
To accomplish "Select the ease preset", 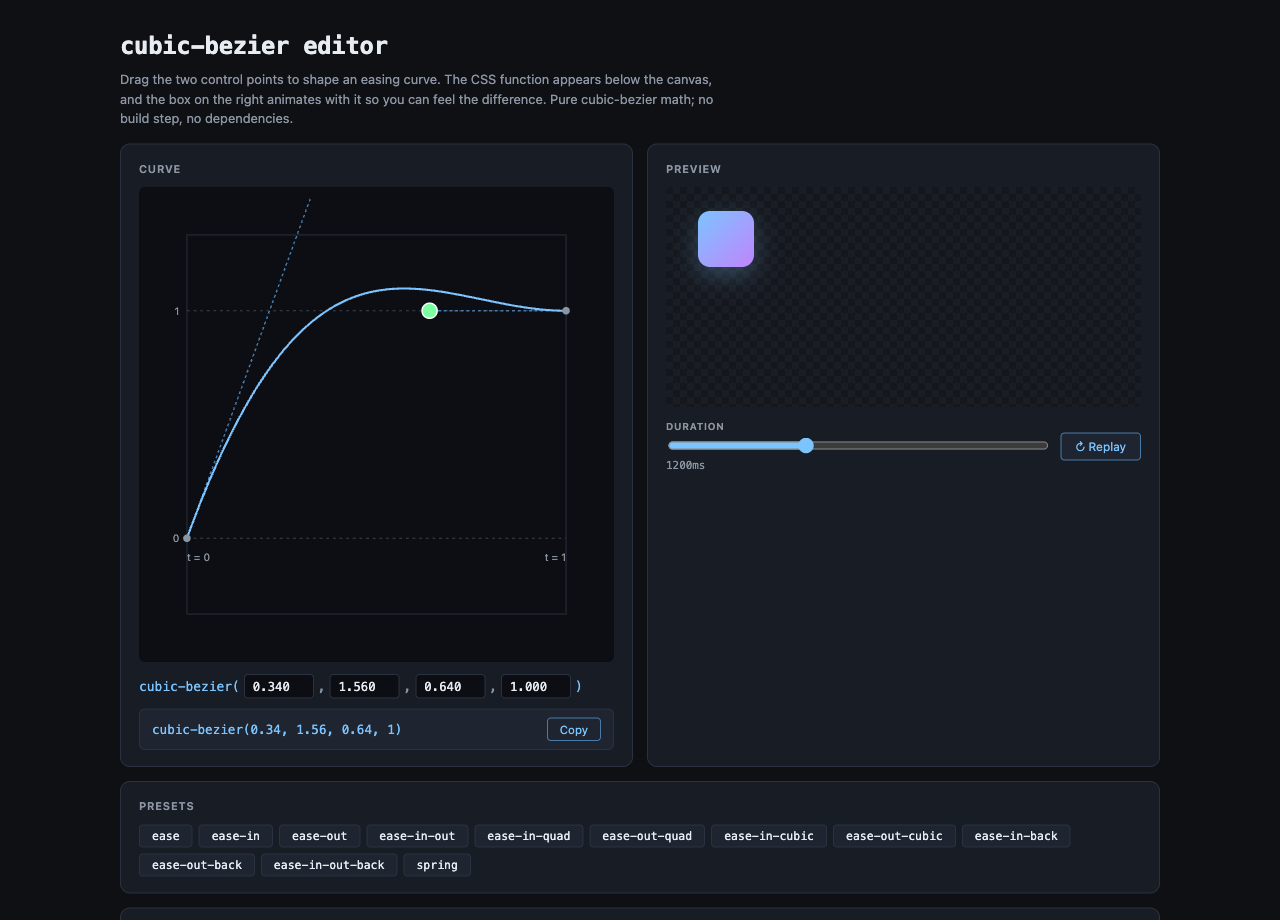I will pos(166,836).
